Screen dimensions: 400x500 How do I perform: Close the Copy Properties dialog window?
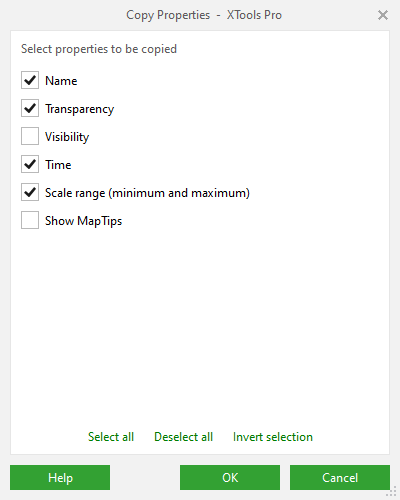[x=383, y=15]
